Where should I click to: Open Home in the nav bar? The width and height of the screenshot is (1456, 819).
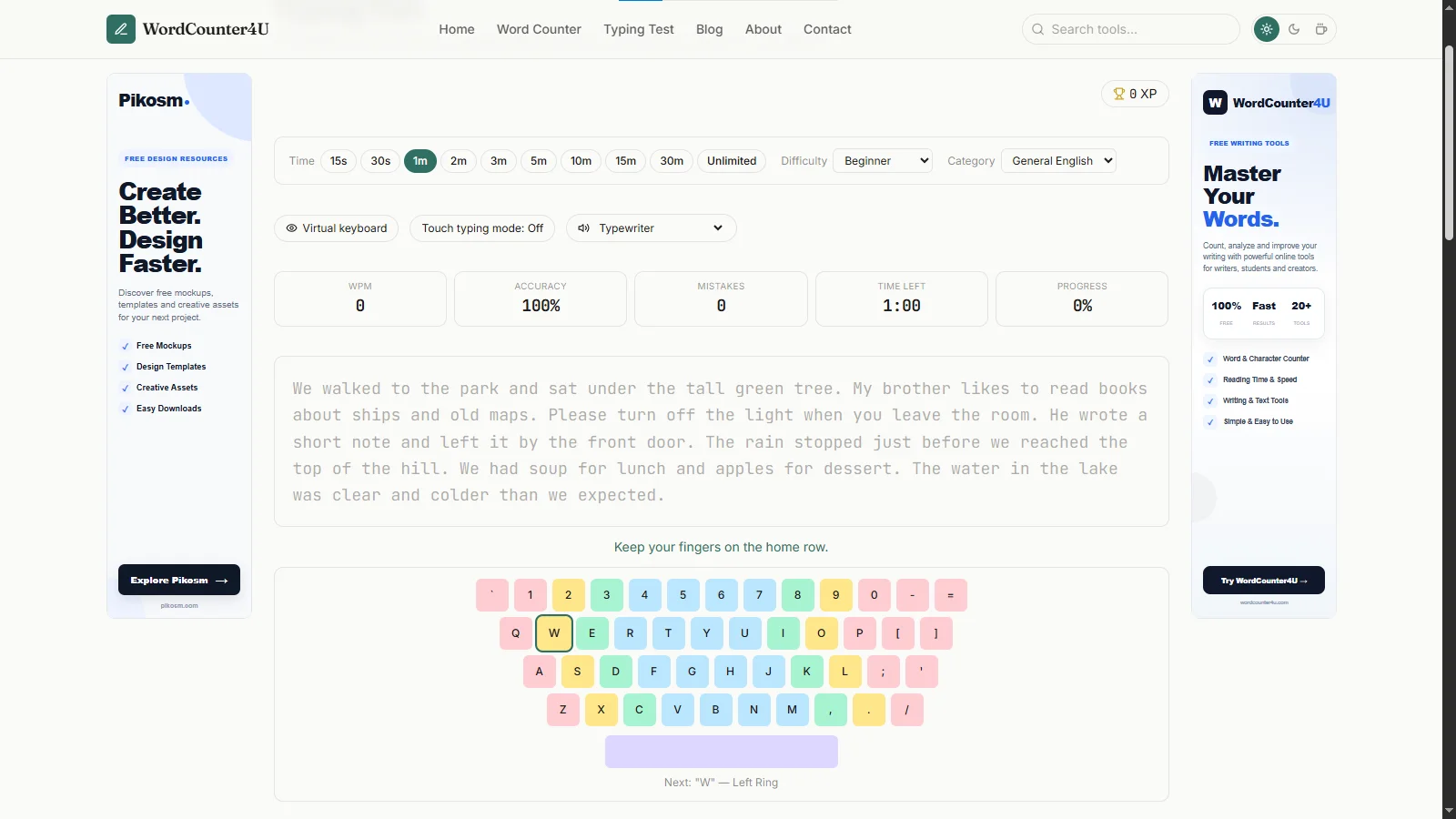click(457, 29)
